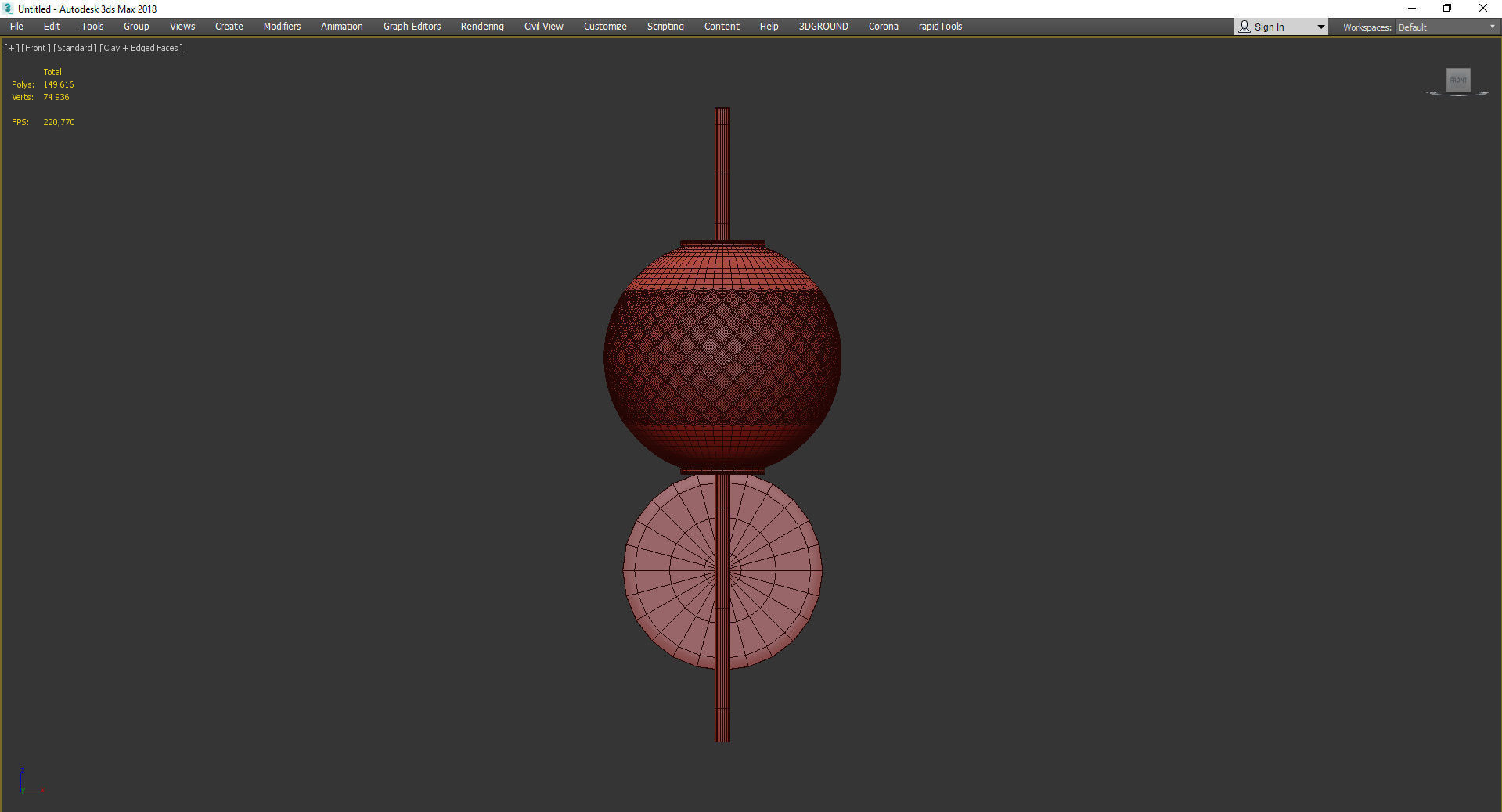Open the Tools menu
This screenshot has height=812, width=1502.
point(92,27)
